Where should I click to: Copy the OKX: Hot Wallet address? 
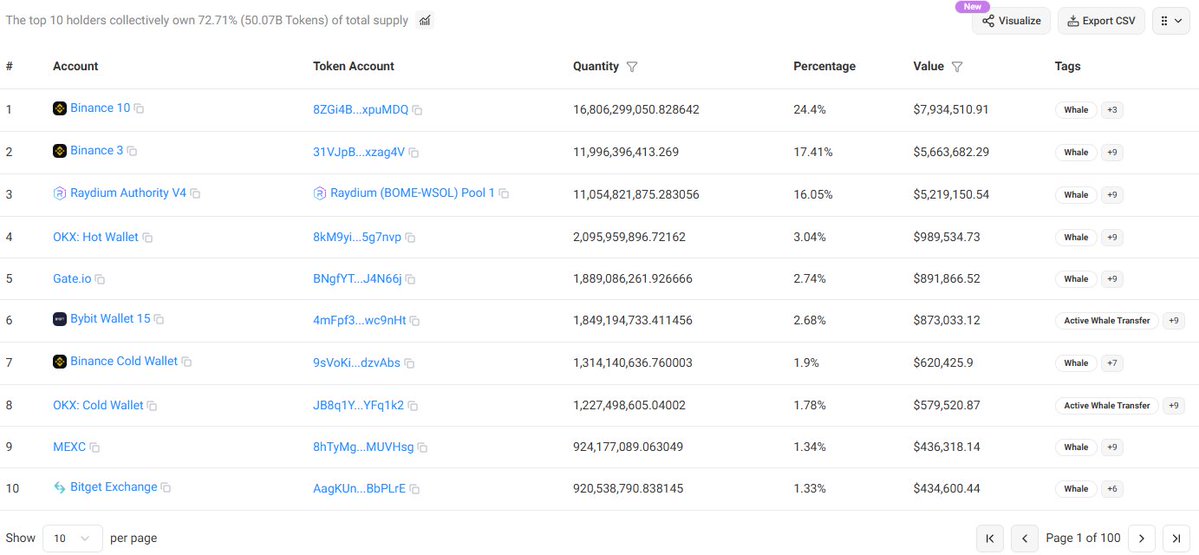[148, 238]
